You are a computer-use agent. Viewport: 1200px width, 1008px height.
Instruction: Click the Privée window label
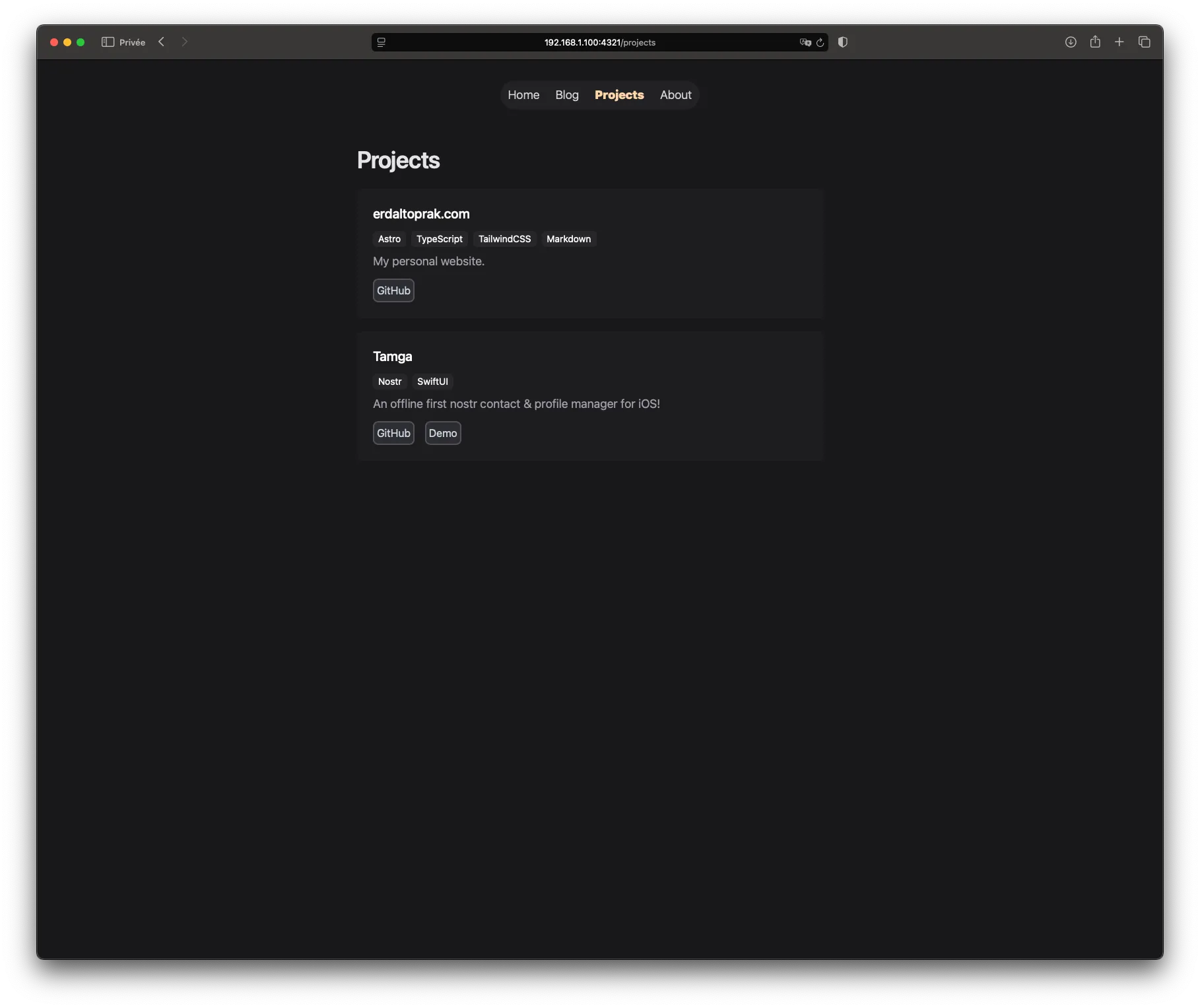click(x=131, y=42)
